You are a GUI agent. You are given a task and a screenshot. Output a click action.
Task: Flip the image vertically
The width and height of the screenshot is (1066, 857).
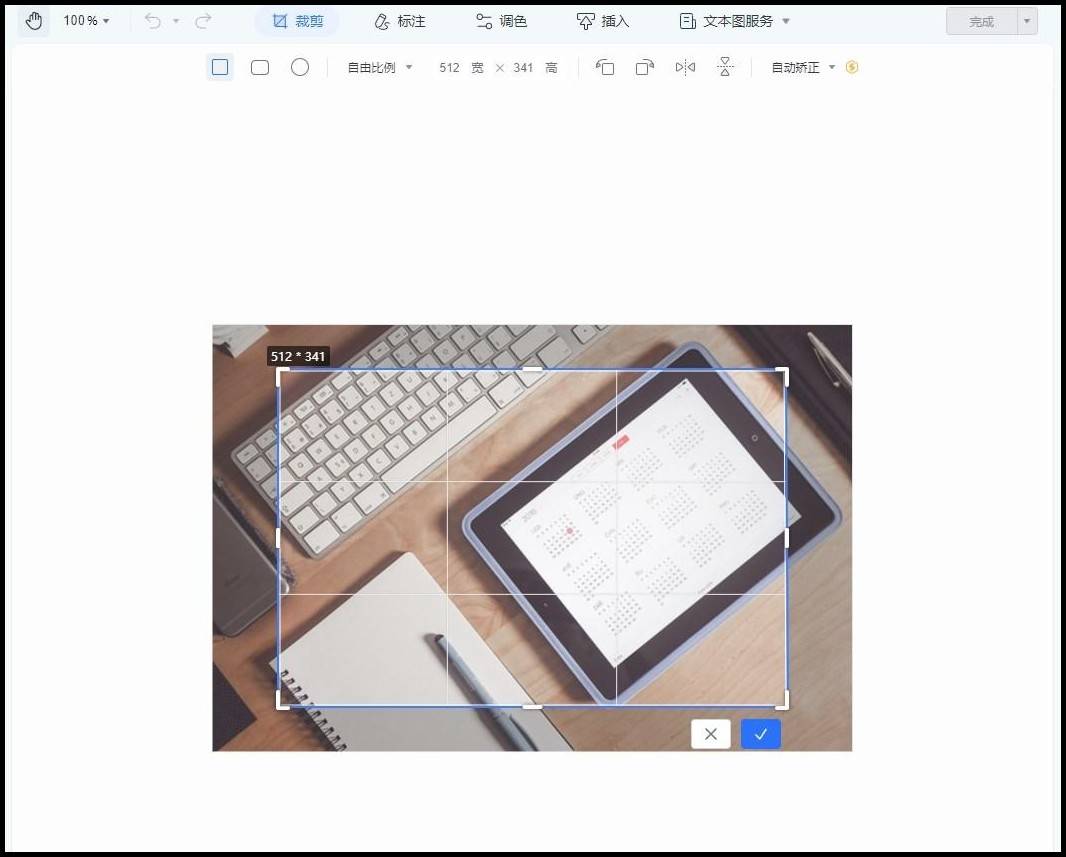coord(725,67)
